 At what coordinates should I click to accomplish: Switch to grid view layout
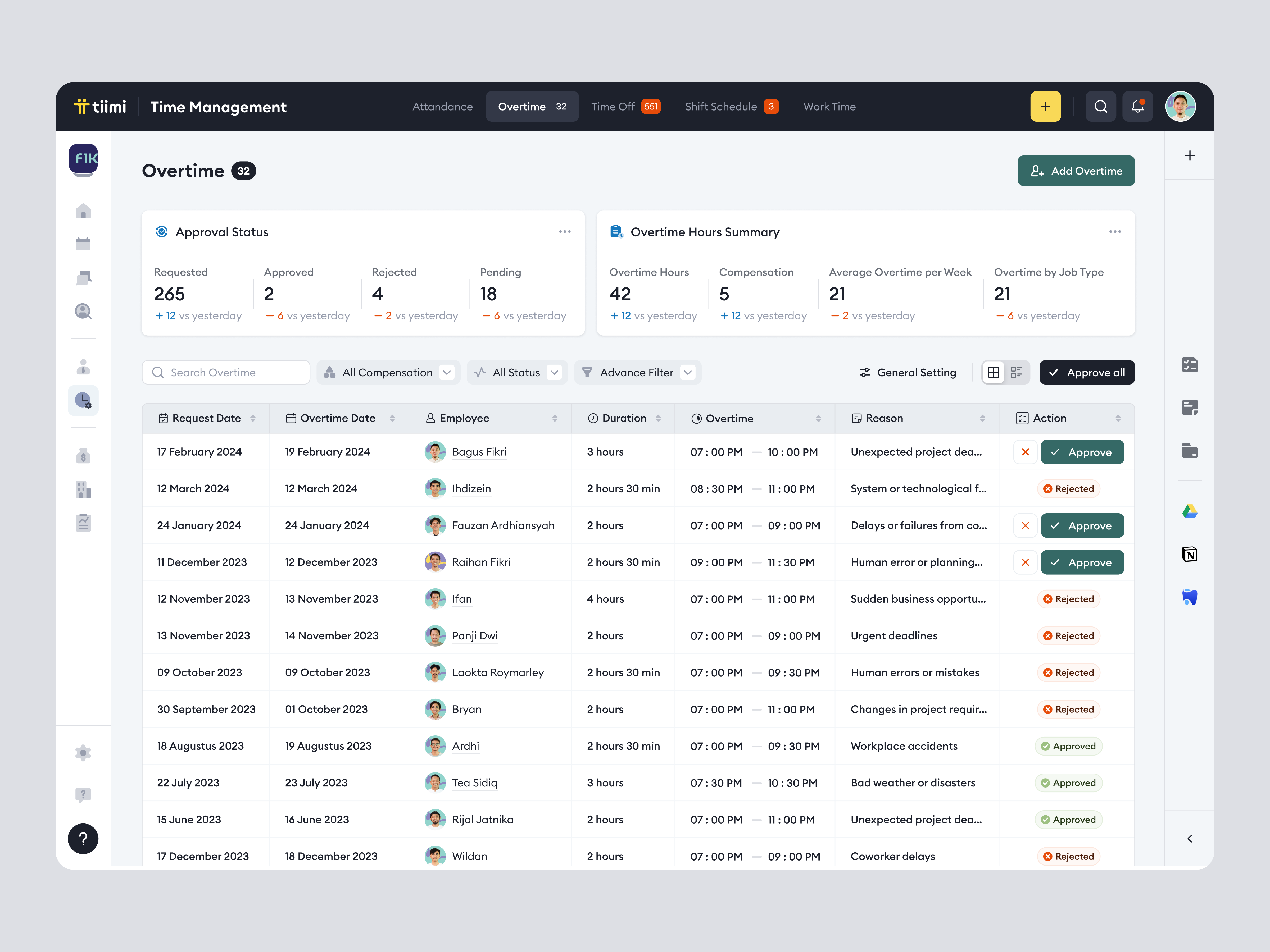click(994, 372)
